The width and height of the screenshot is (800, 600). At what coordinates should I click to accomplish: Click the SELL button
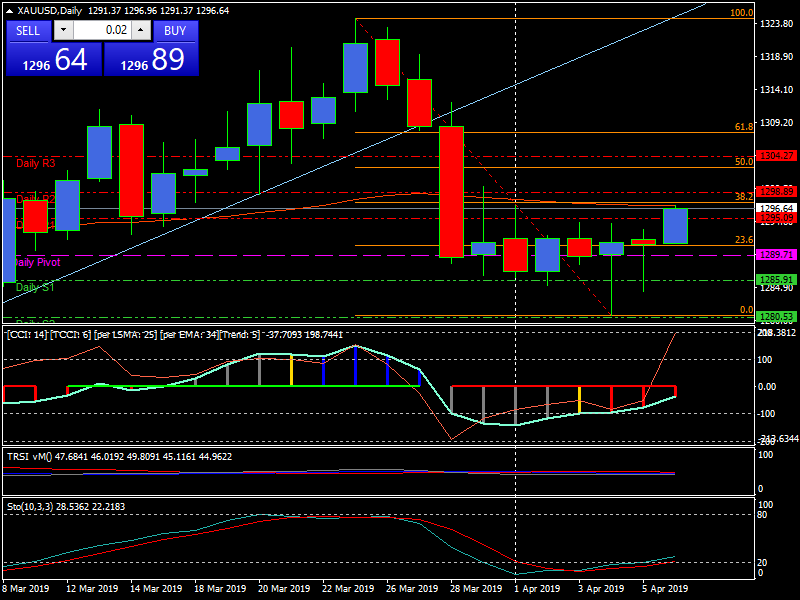tap(28, 31)
